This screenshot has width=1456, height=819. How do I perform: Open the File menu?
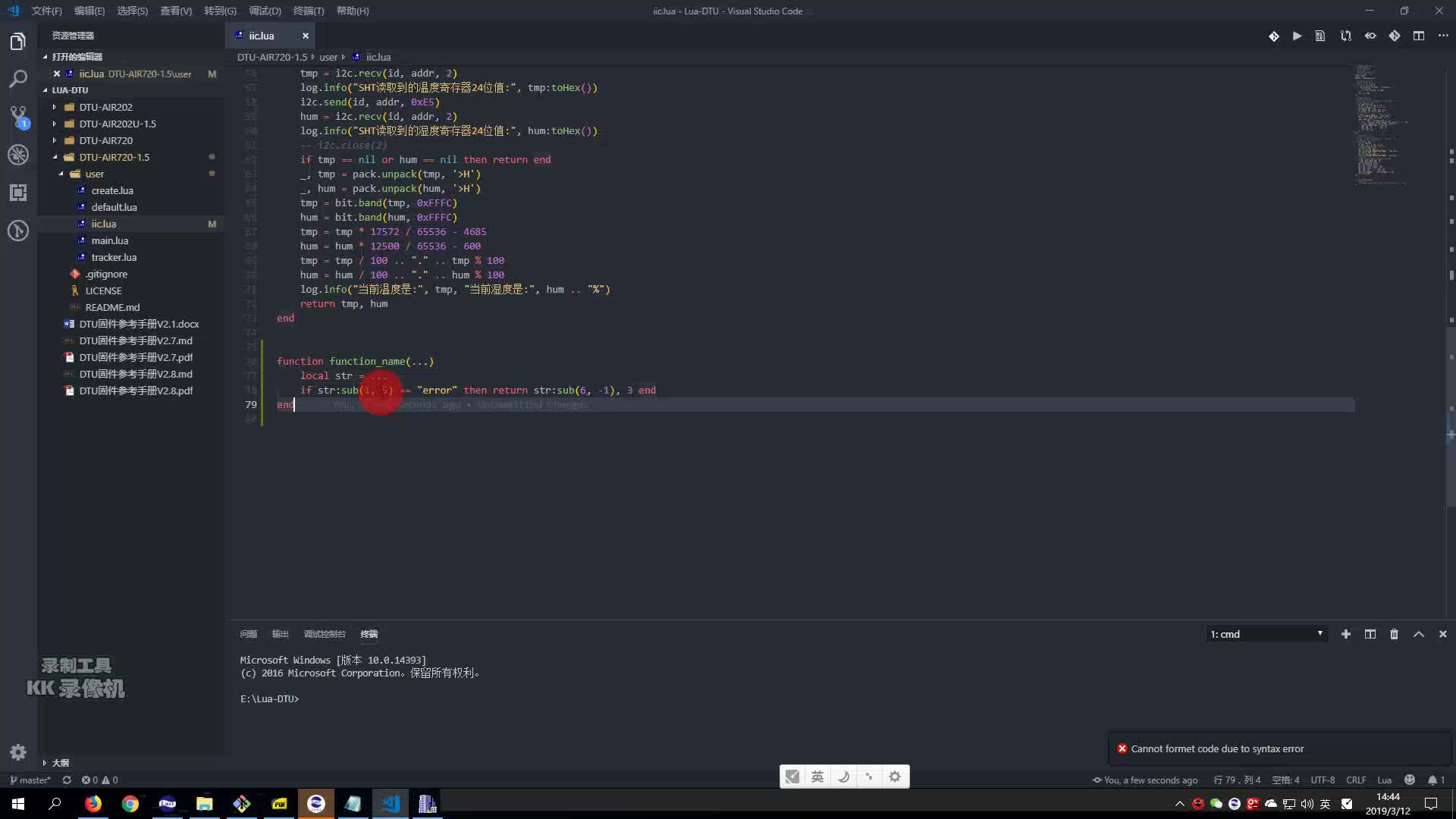coord(46,11)
